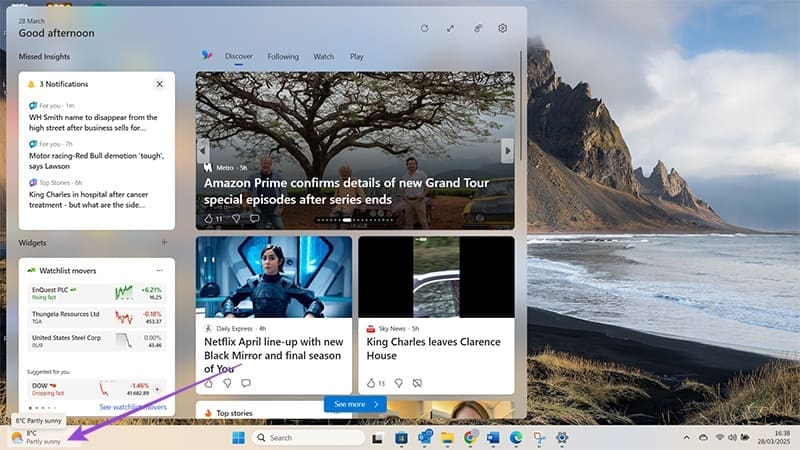
Task: Select EnQuest PLC stock row
Action: pos(96,293)
